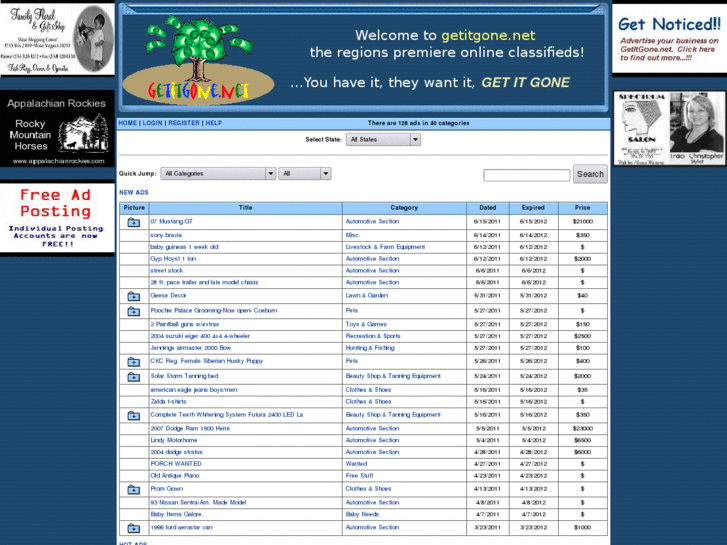This screenshot has width=727, height=545.
Task: Click picture icon for 1996 ford aerostar van
Action: [x=134, y=528]
